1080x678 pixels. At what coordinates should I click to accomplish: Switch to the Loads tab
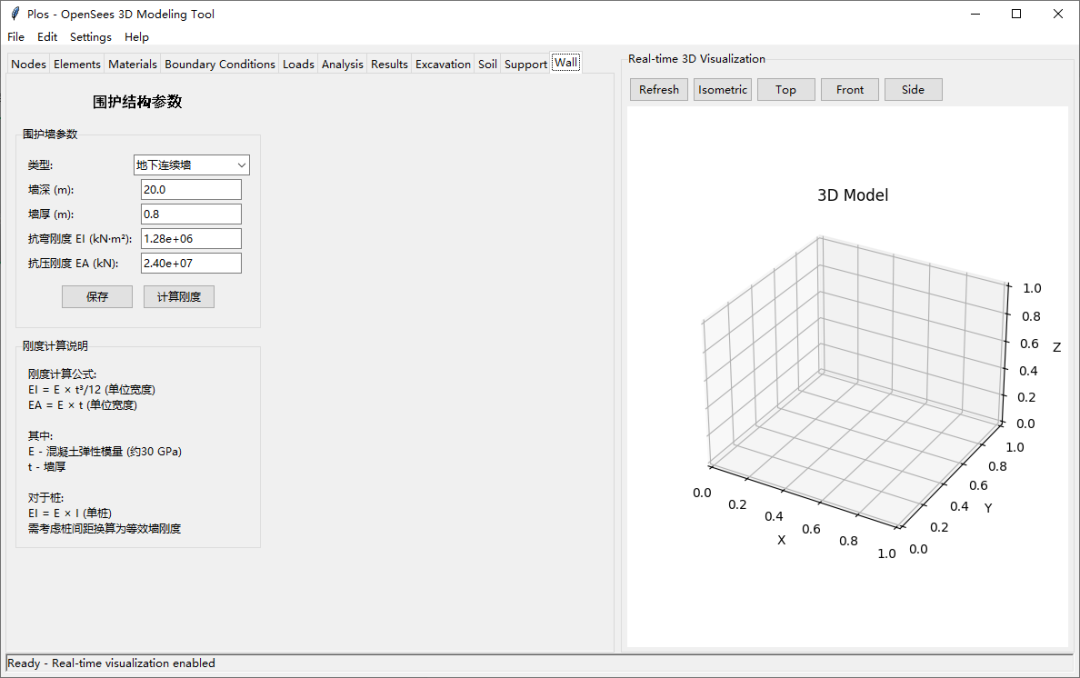[x=298, y=64]
